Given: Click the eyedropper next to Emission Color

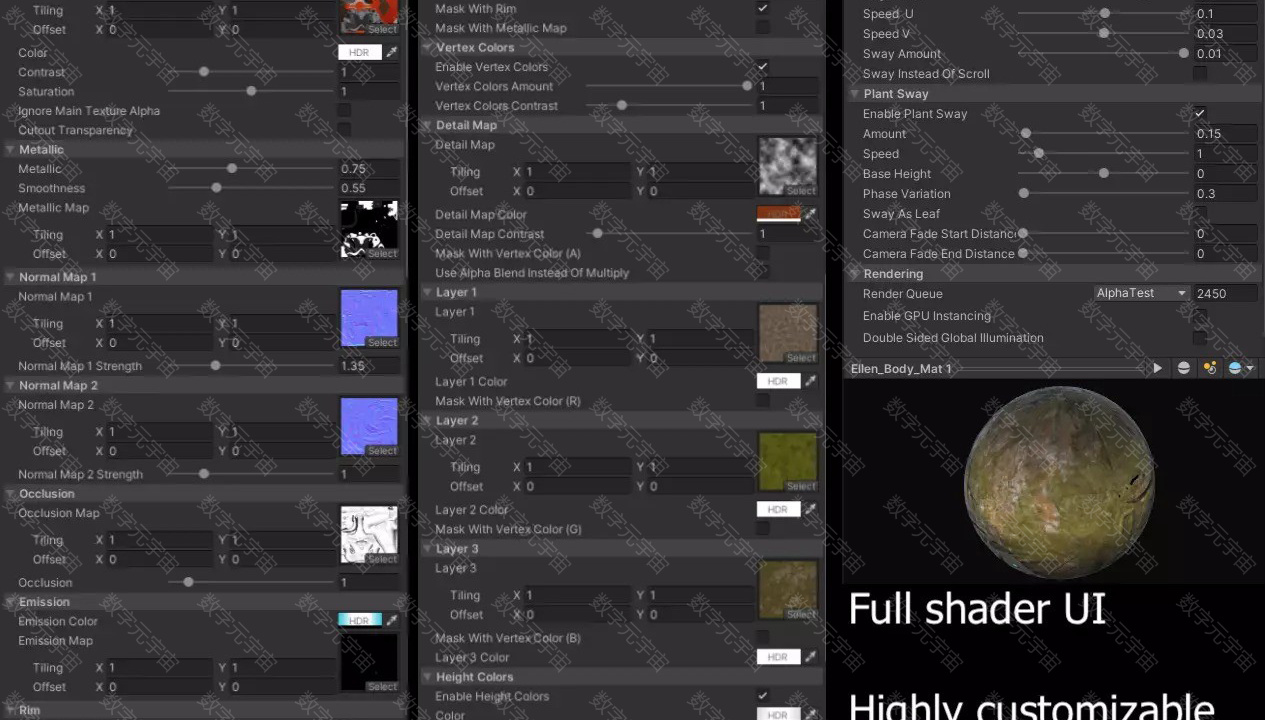Looking at the screenshot, I should point(392,621).
